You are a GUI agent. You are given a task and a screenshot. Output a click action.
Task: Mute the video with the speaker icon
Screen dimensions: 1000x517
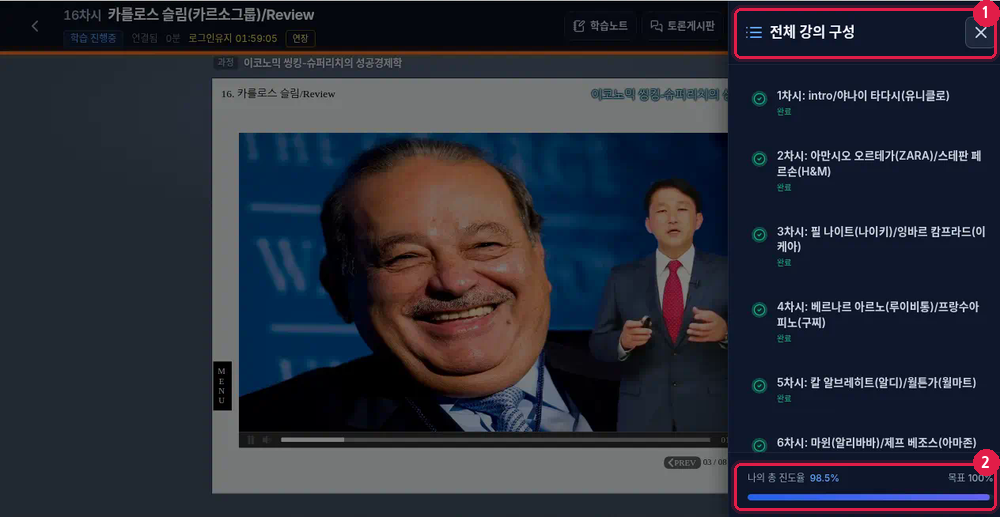click(267, 440)
